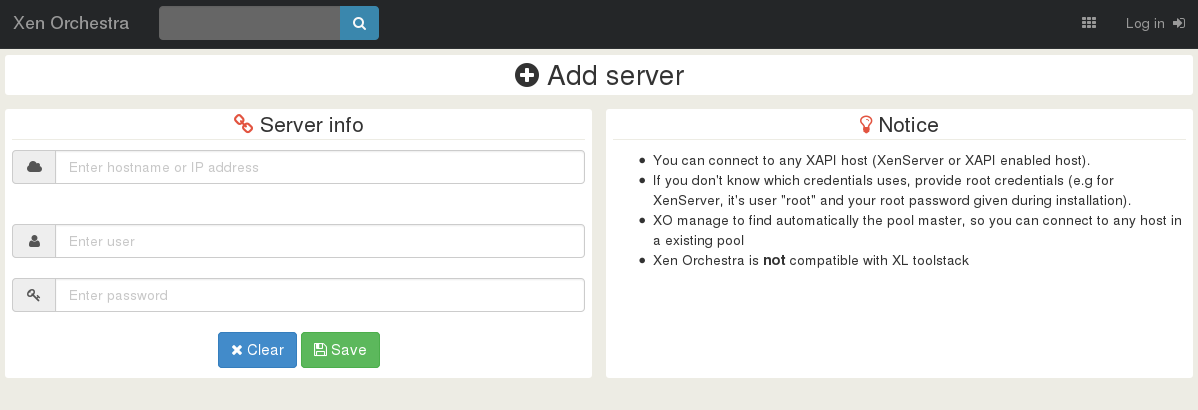Click the Notice heading text
The image size is (1198, 410).
[908, 124]
